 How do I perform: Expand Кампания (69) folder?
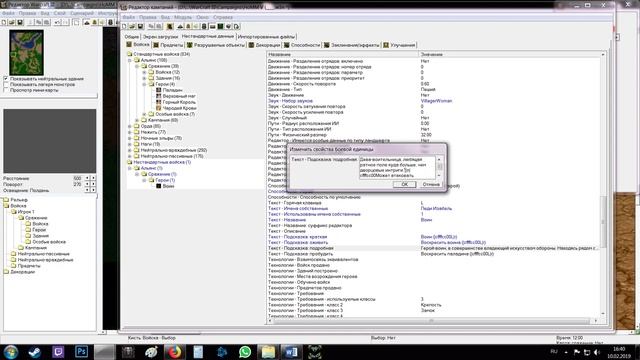137,120
